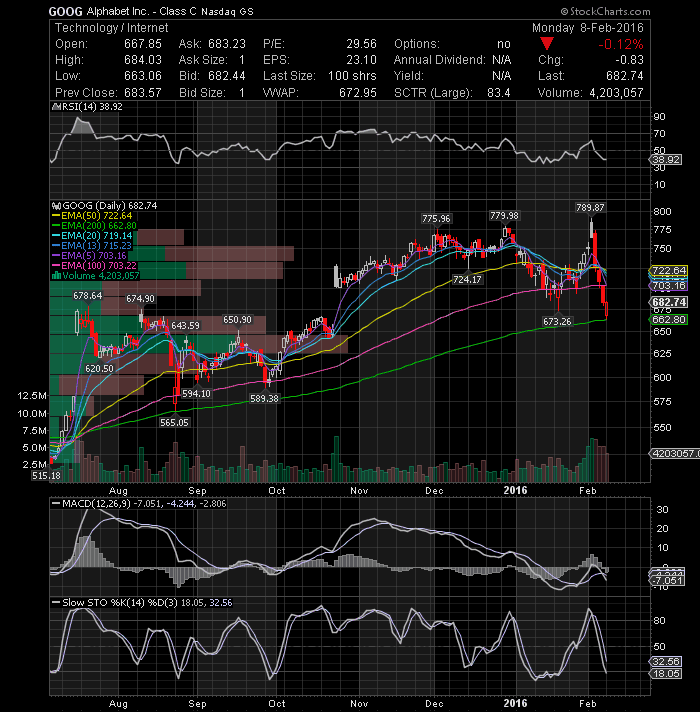700x712 pixels.
Task: Click the 4203057 volume axis tag
Action: click(675, 453)
